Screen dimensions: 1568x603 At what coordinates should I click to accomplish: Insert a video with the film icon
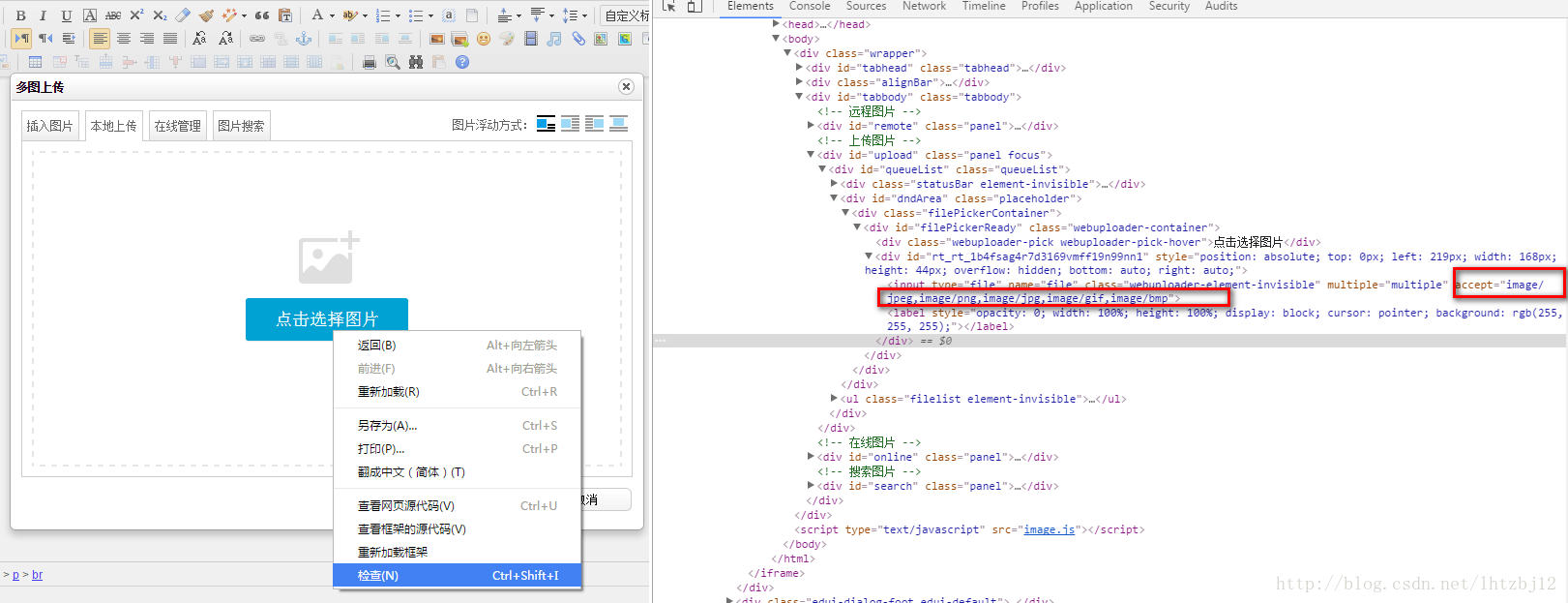531,39
